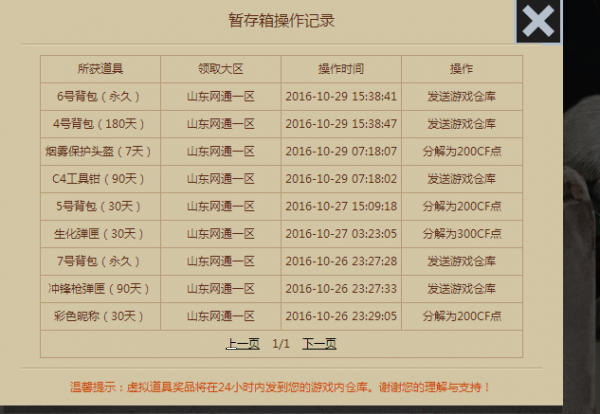
Task: Close the 暂存箱操作记录 dialog
Action: pyautogui.click(x=538, y=21)
